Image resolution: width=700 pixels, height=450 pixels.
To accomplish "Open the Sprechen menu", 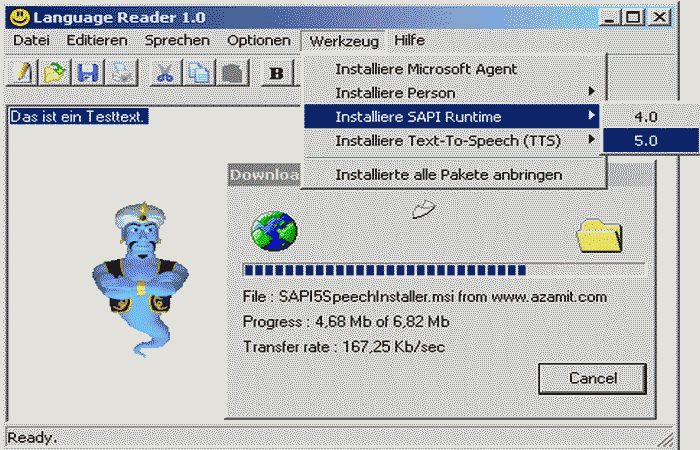I will pyautogui.click(x=177, y=40).
